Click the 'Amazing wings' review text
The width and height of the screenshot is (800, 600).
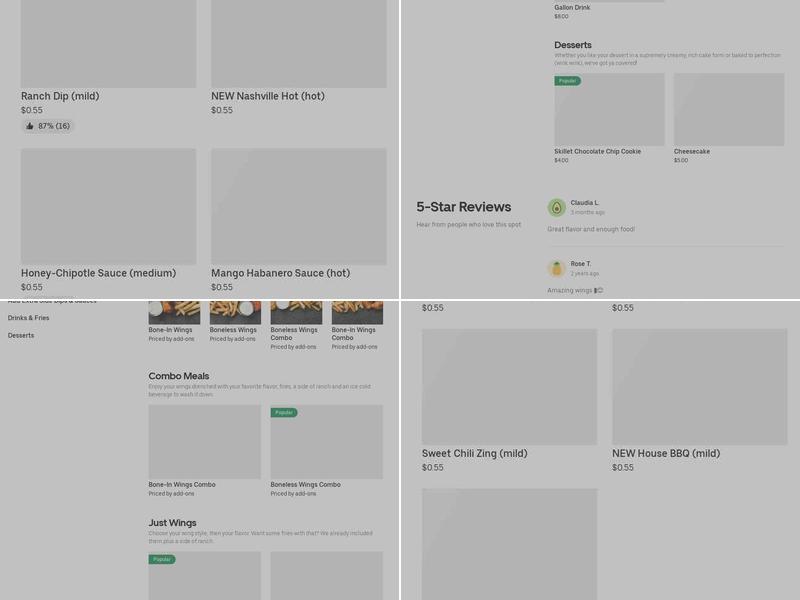click(x=575, y=290)
